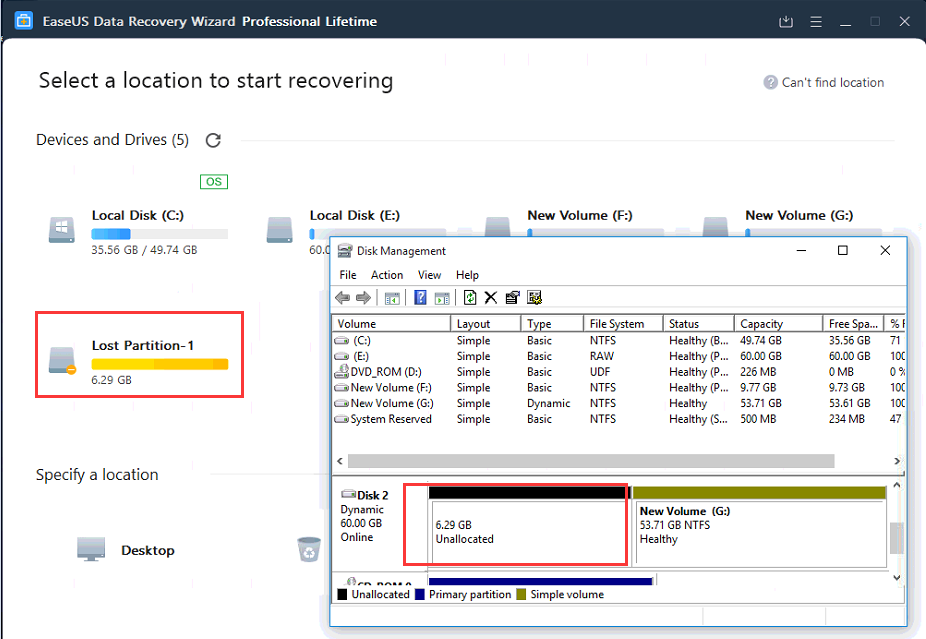Screen dimensions: 926x639
Task: Click the EaseUS app logo icon
Action: (x=24, y=21)
